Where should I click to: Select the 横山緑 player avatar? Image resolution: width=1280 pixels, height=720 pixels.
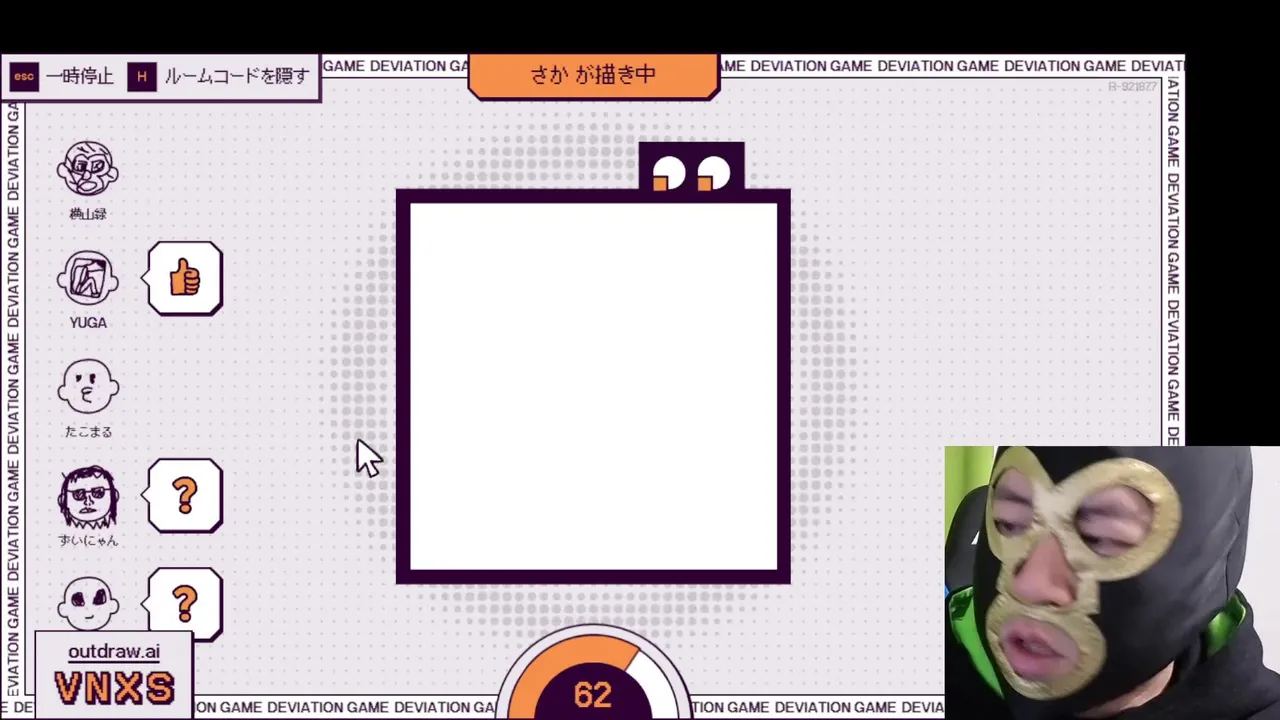pyautogui.click(x=88, y=169)
